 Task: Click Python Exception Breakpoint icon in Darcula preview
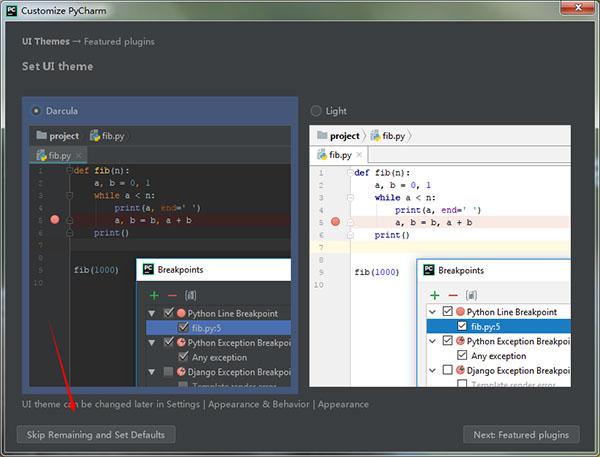tap(181, 342)
